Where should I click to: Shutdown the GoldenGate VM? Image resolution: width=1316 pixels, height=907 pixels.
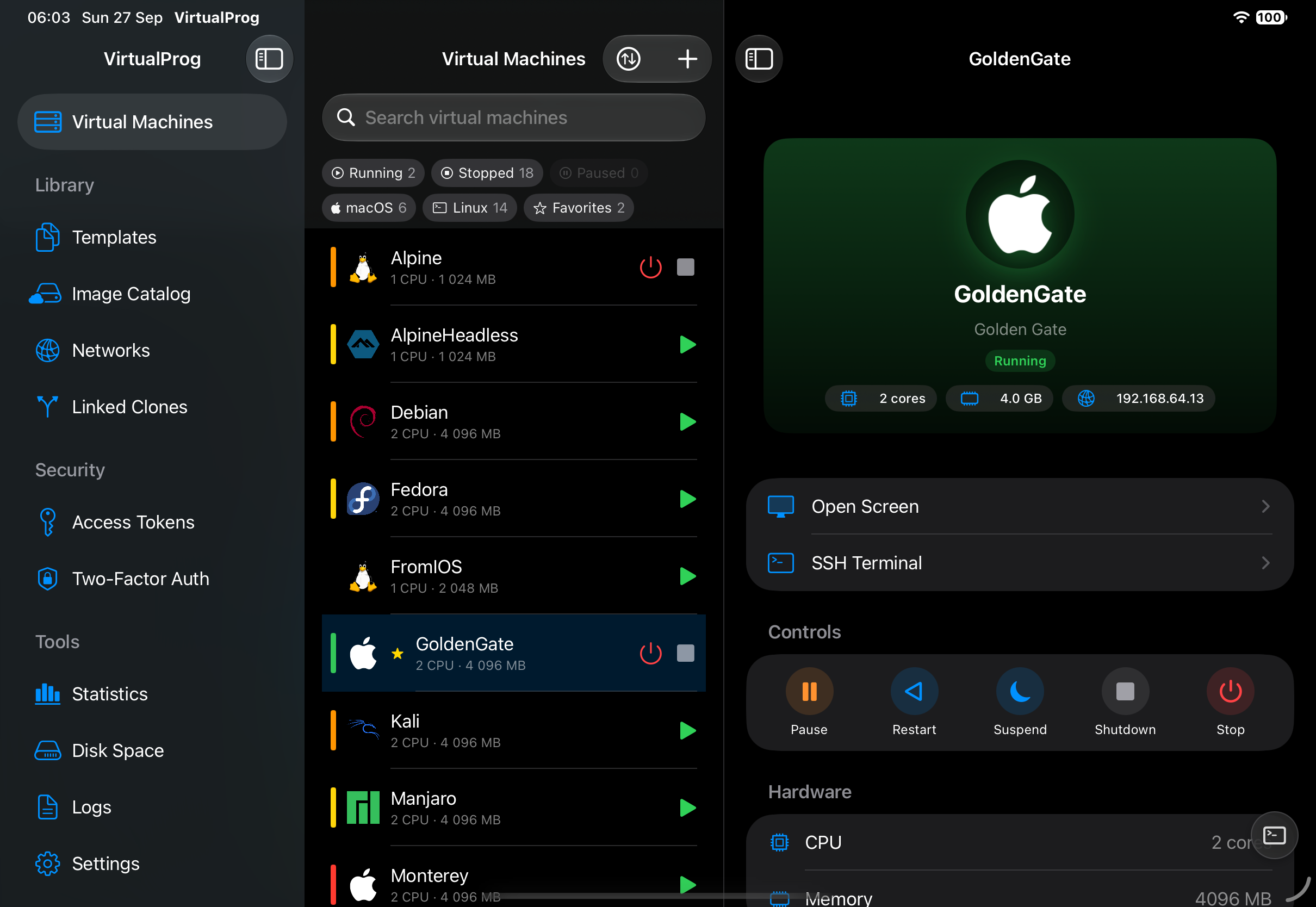tap(1125, 692)
